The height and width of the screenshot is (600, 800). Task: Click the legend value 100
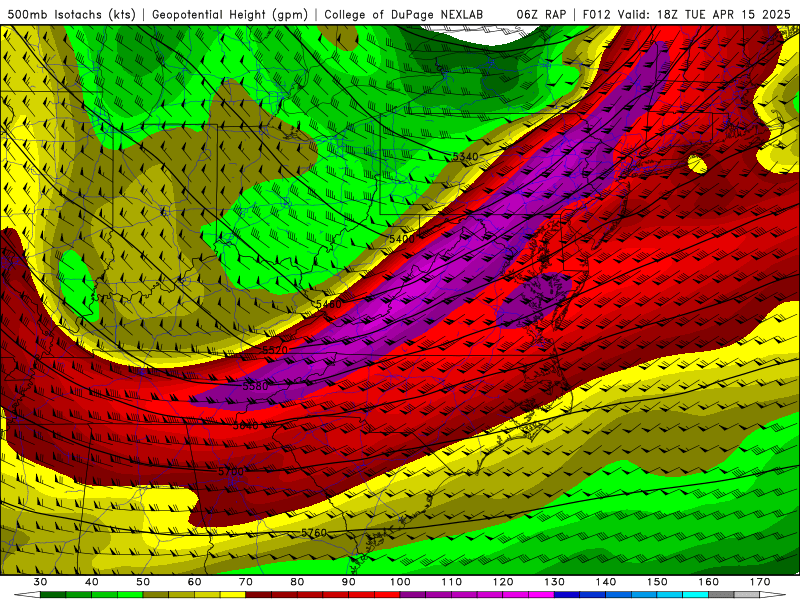click(x=400, y=582)
